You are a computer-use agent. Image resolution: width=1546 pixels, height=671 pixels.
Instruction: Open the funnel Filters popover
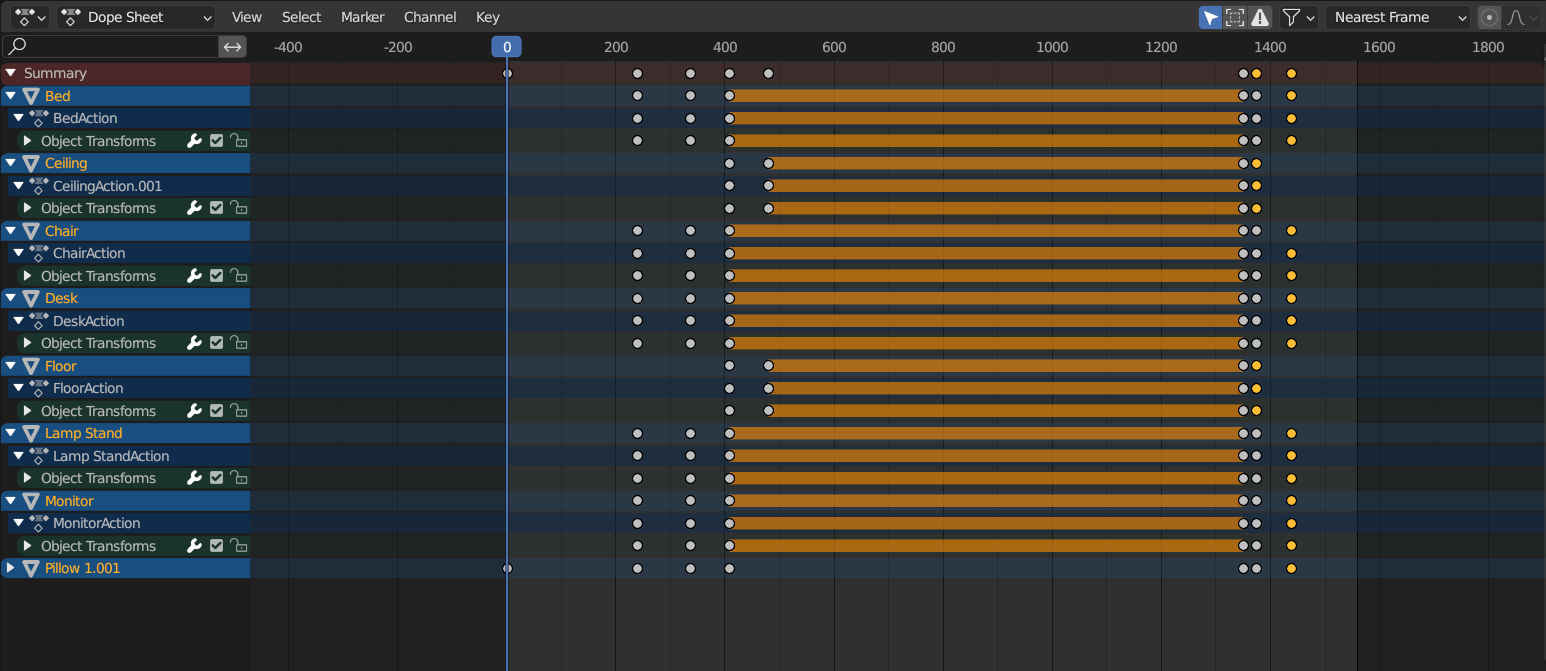pyautogui.click(x=1298, y=17)
